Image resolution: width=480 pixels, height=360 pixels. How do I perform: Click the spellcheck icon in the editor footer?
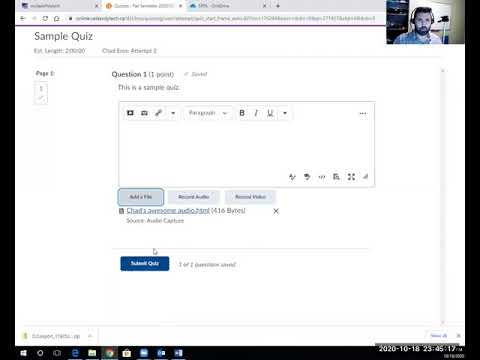tap(292, 177)
